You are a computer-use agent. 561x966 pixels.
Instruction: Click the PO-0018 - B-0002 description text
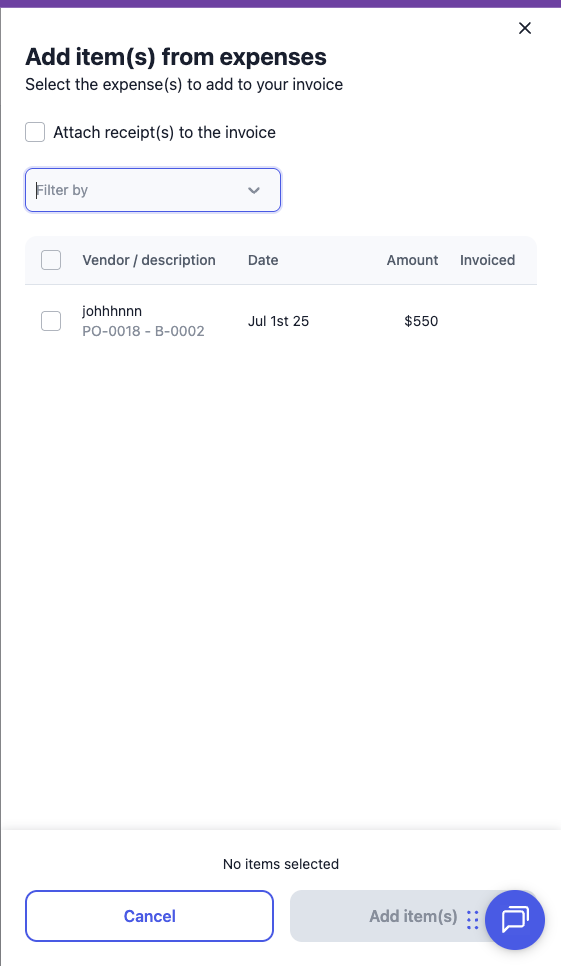pyautogui.click(x=143, y=331)
